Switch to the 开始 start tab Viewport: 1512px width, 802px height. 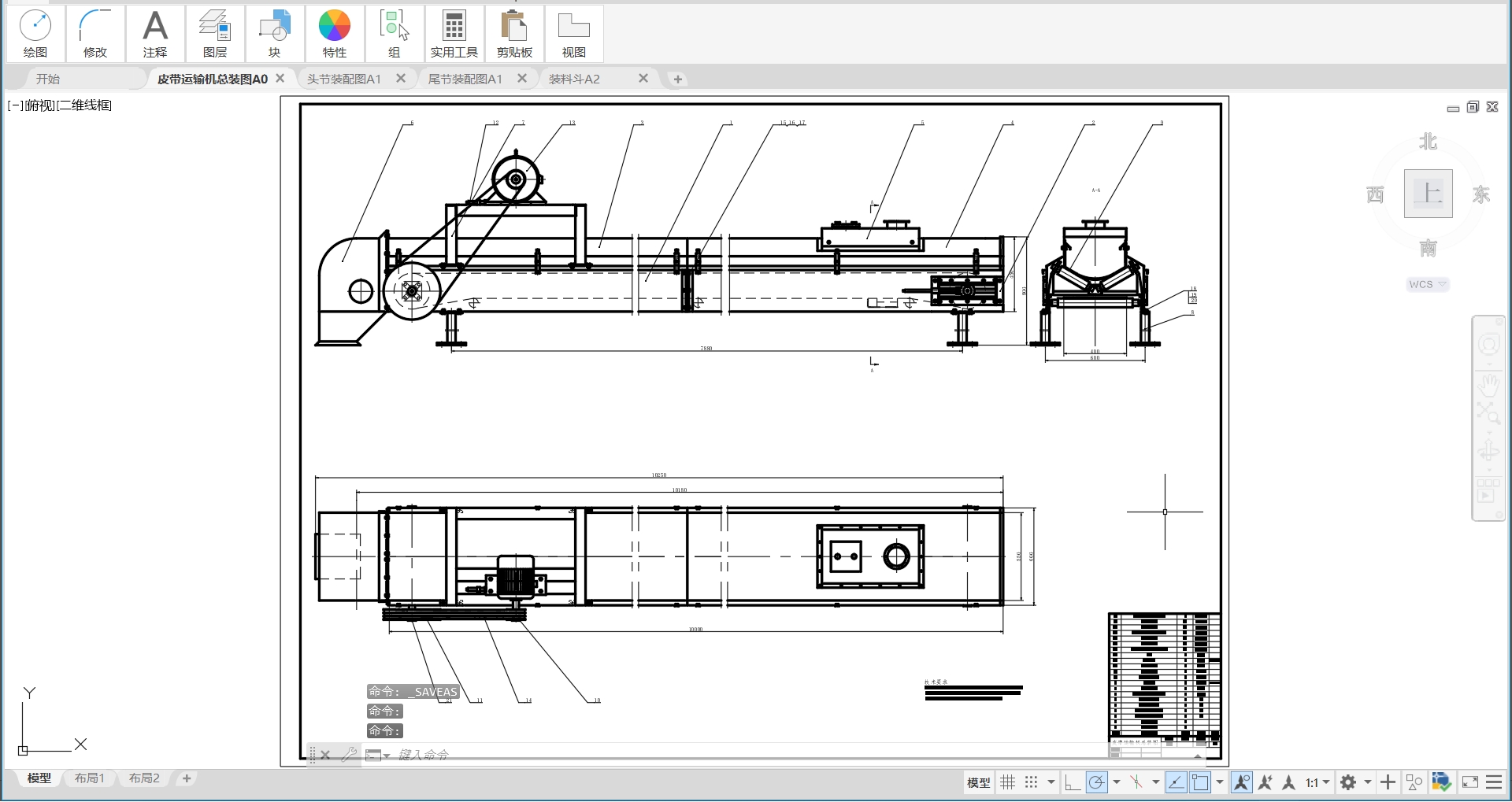click(x=48, y=79)
